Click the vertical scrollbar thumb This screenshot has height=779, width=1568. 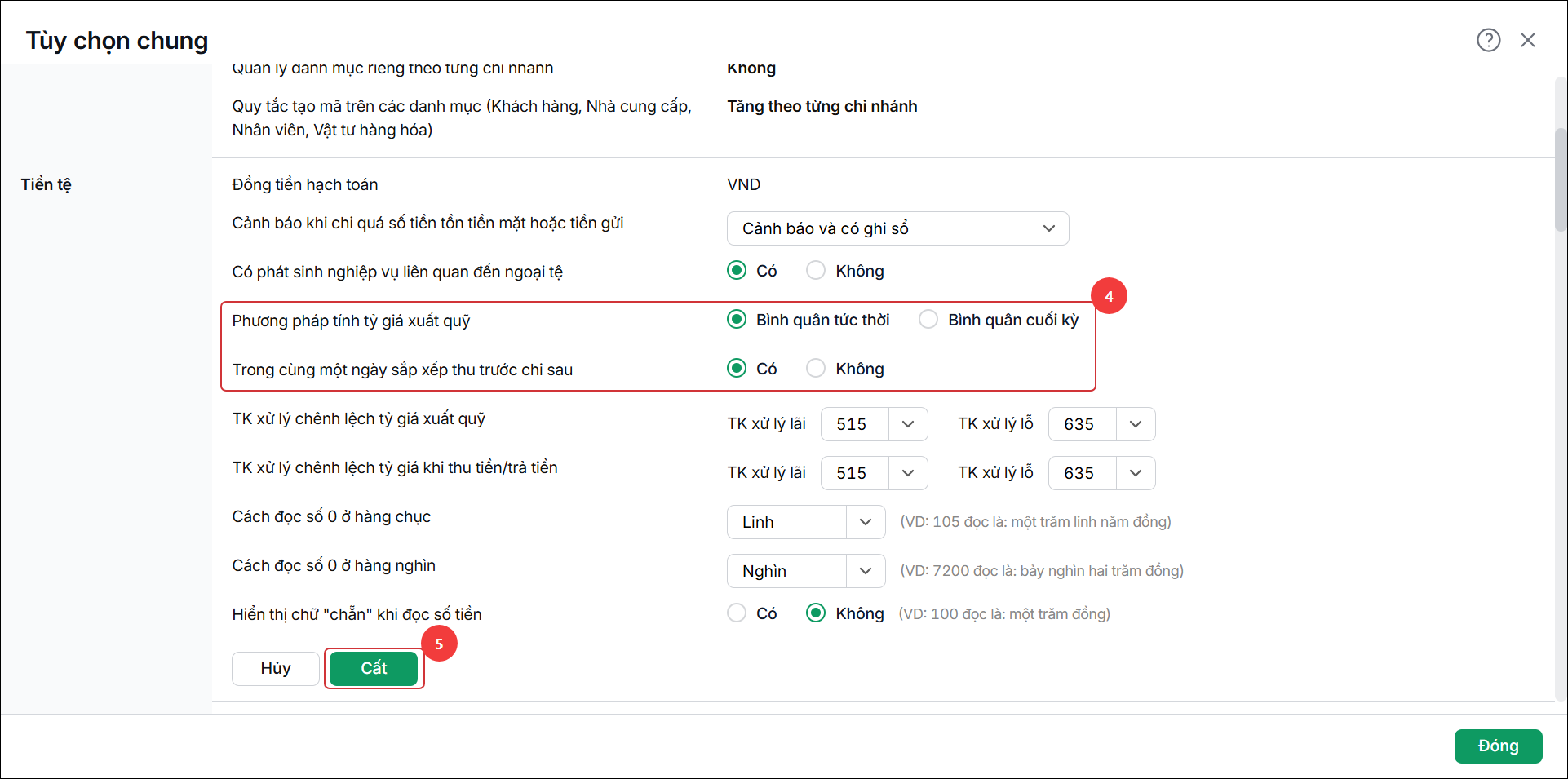point(1561,179)
